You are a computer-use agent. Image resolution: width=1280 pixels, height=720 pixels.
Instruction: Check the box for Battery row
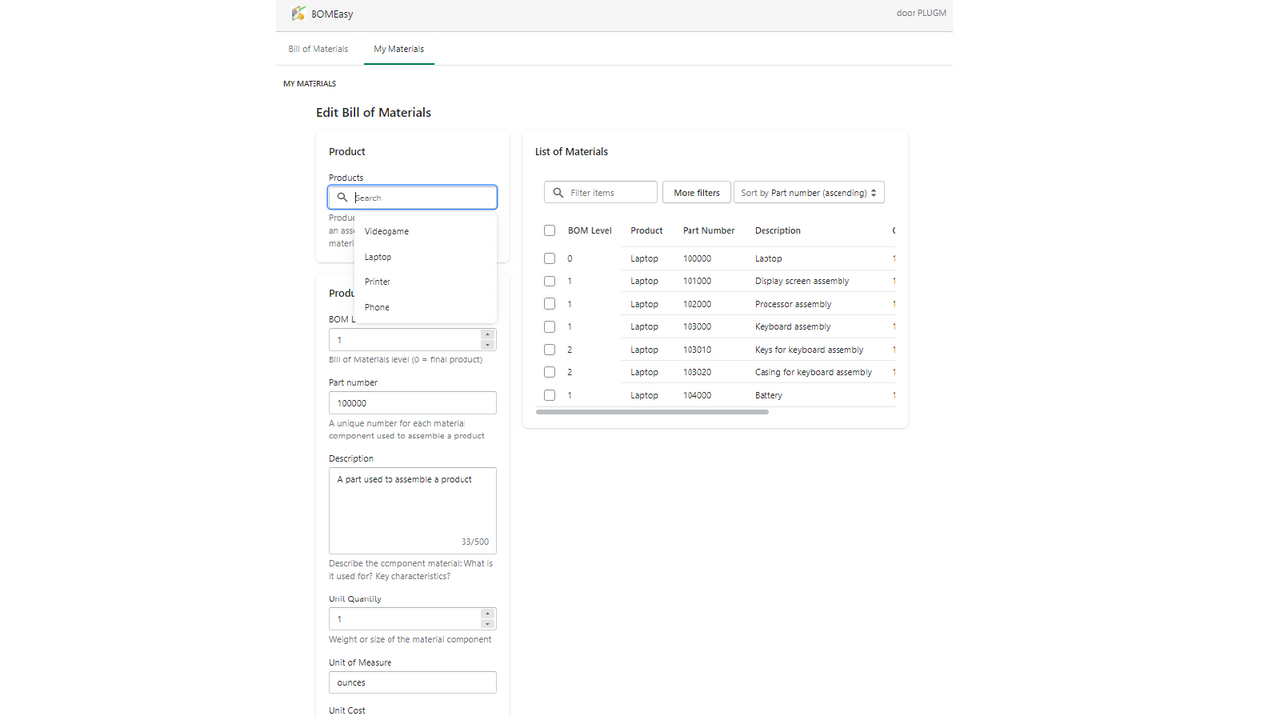coord(549,395)
